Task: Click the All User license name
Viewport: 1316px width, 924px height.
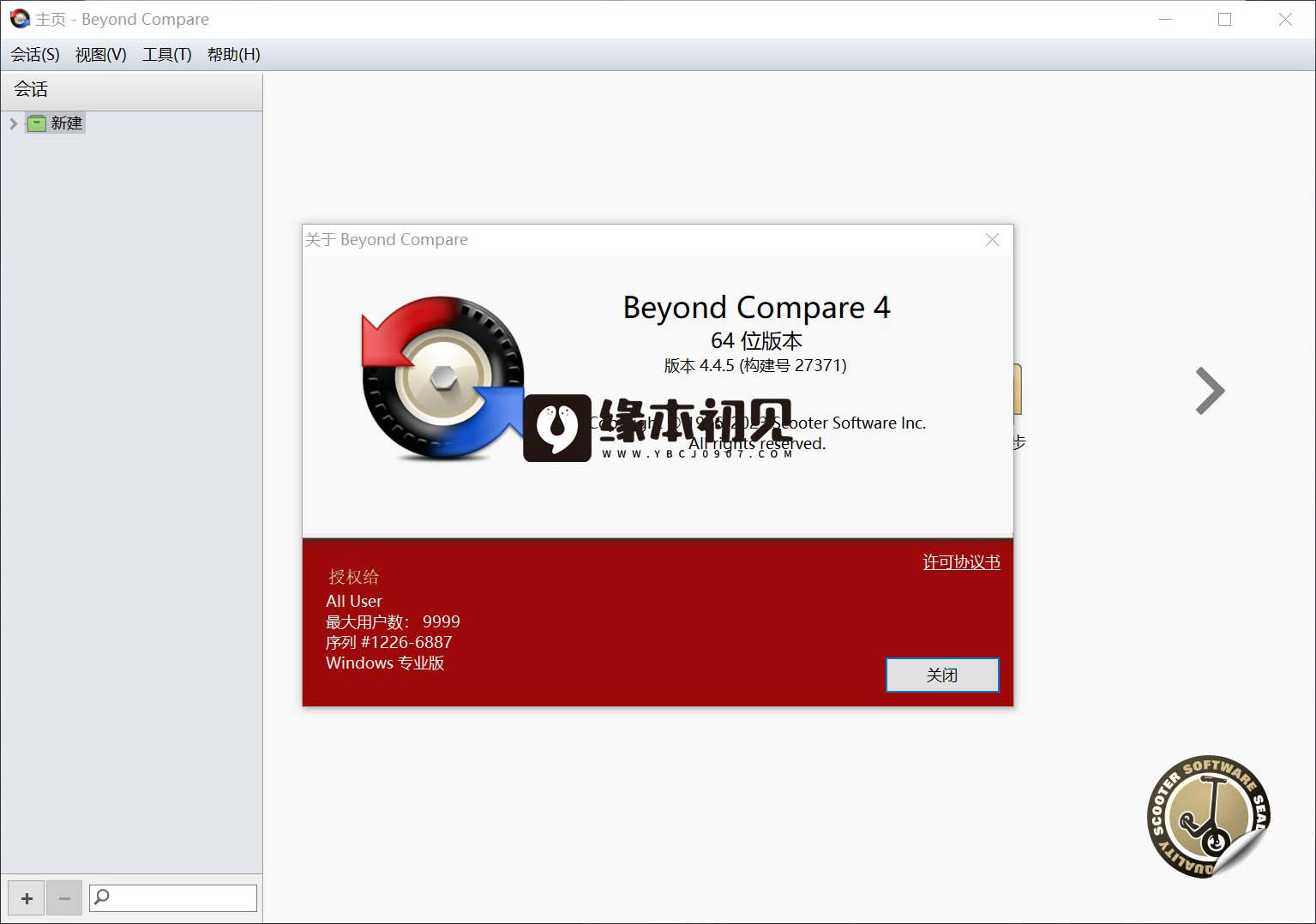Action: pyautogui.click(x=354, y=601)
